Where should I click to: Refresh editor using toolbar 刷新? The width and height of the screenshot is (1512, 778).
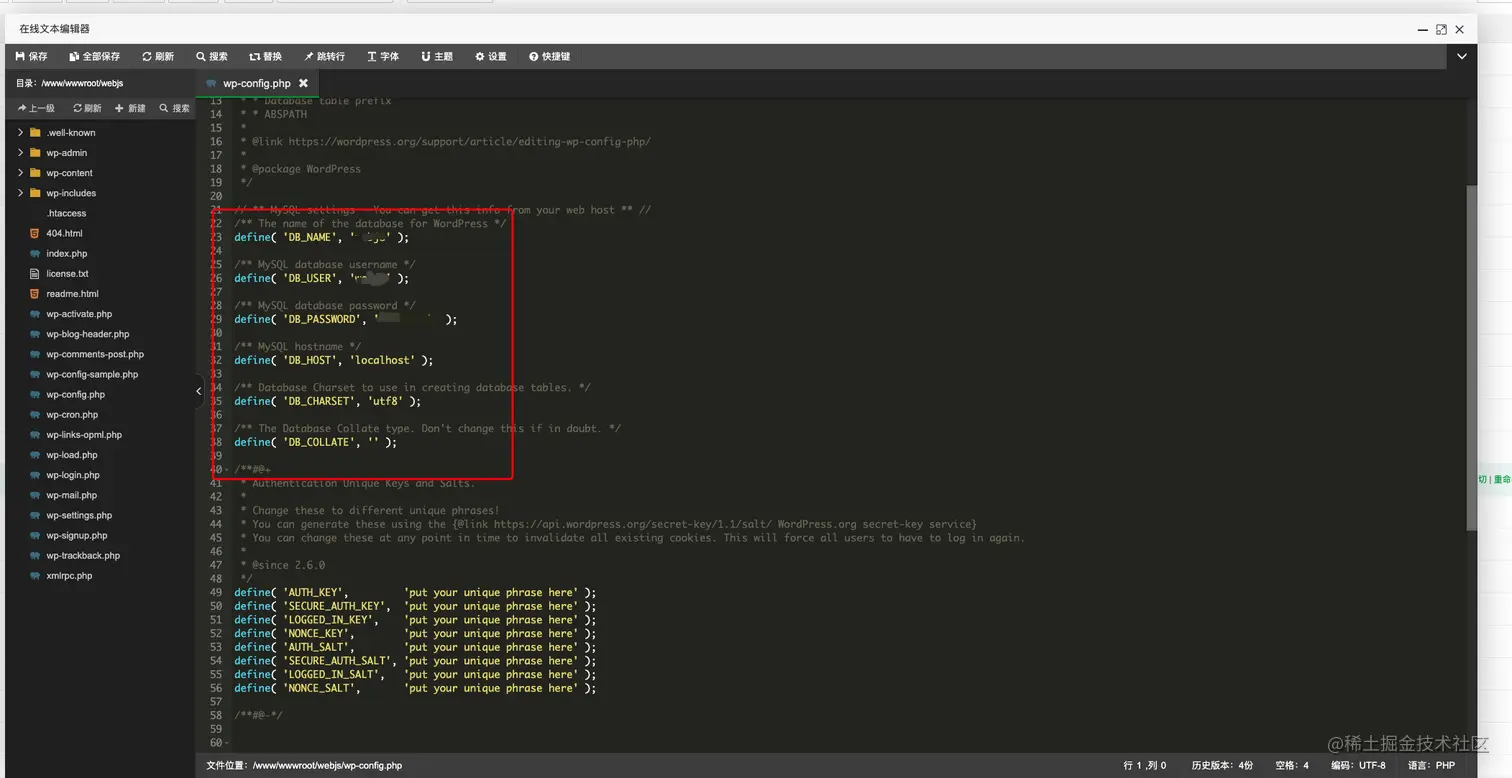click(x=158, y=57)
